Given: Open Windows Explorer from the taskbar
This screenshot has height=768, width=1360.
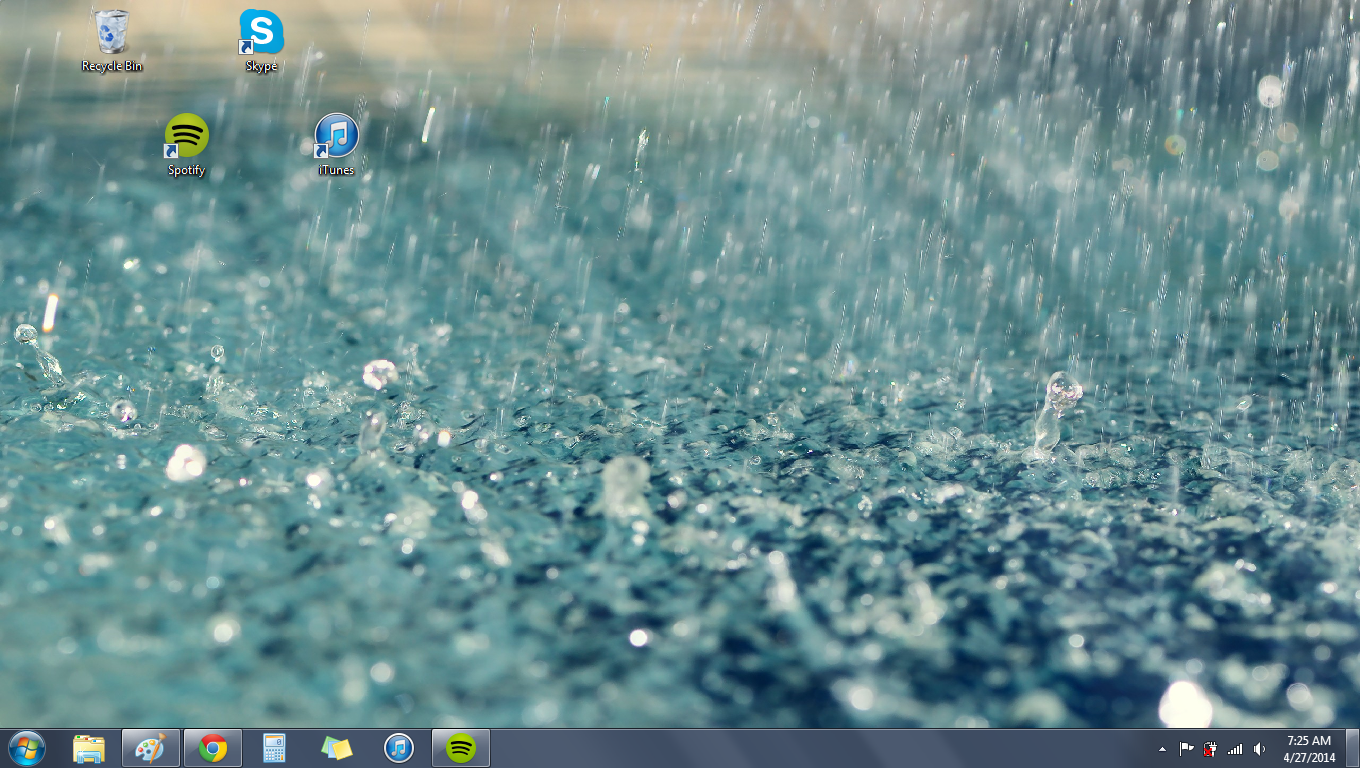Looking at the screenshot, I should [x=89, y=748].
